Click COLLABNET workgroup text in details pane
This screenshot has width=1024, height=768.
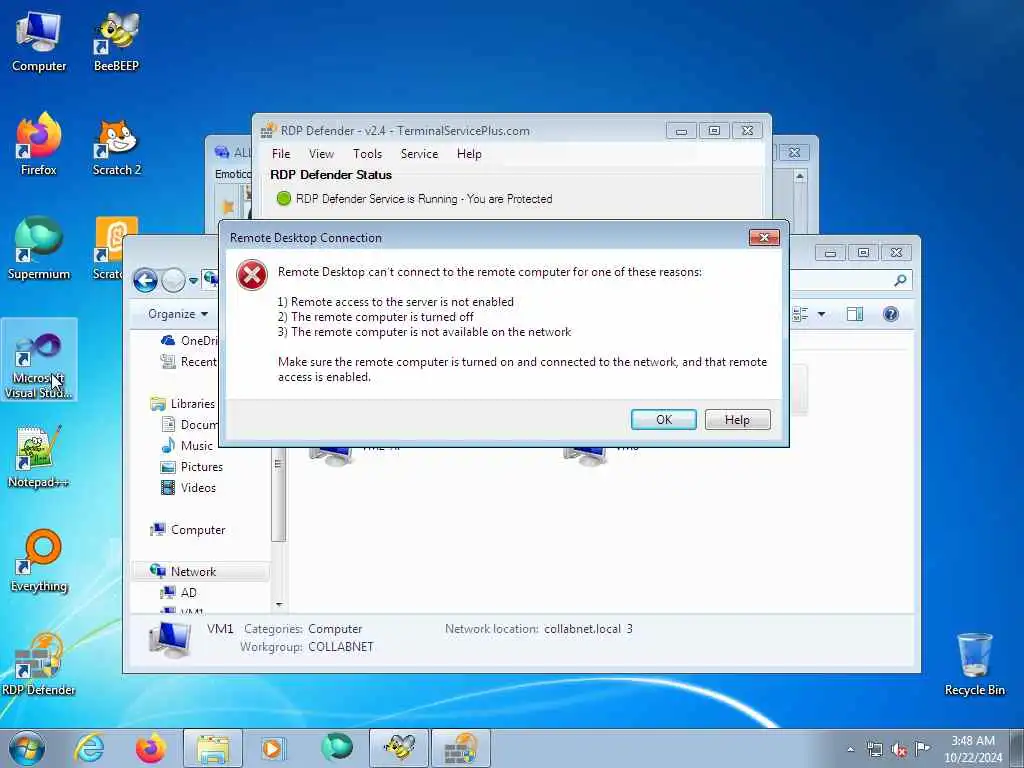click(341, 647)
